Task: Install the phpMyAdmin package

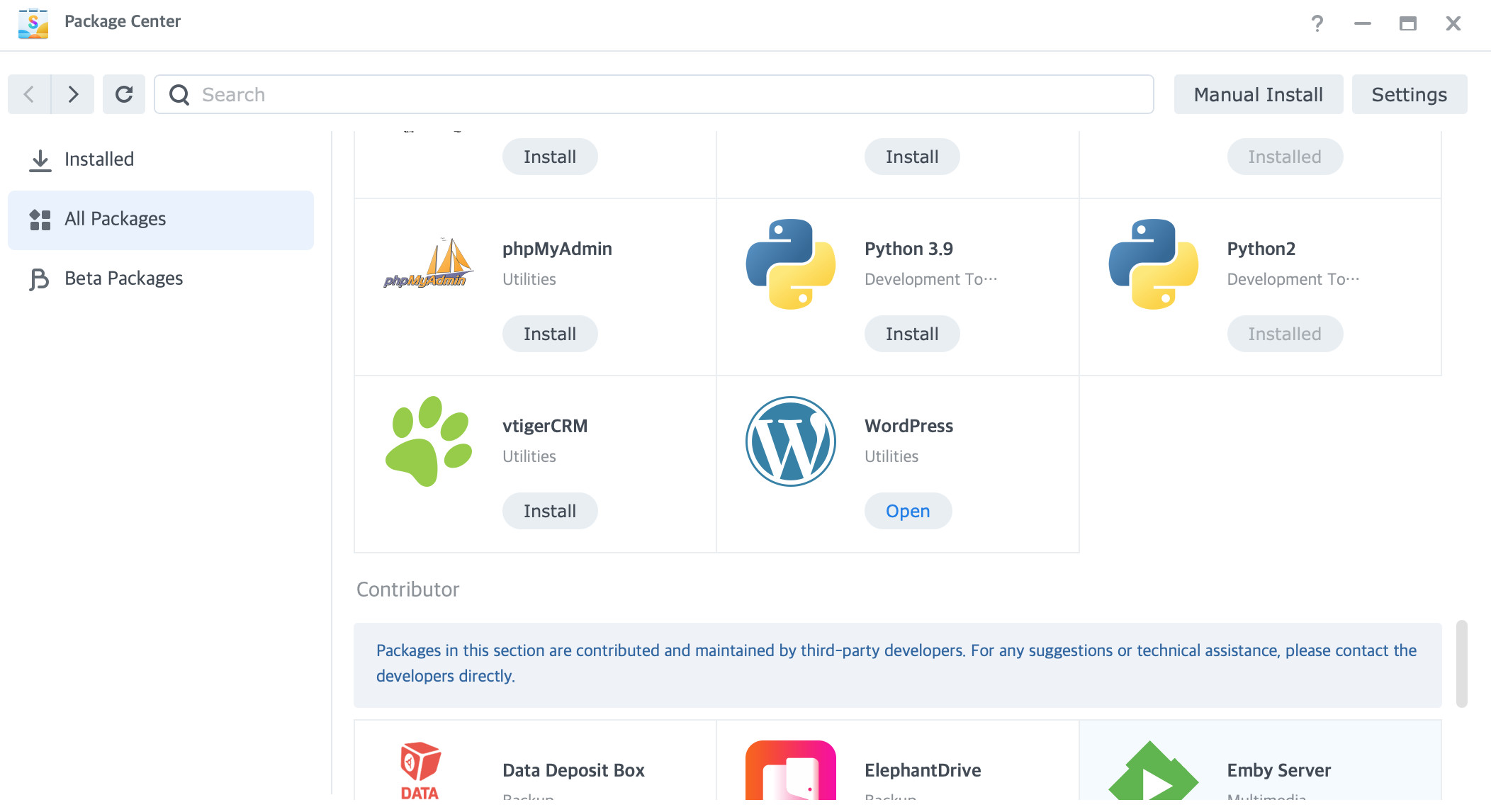Action: (x=549, y=334)
